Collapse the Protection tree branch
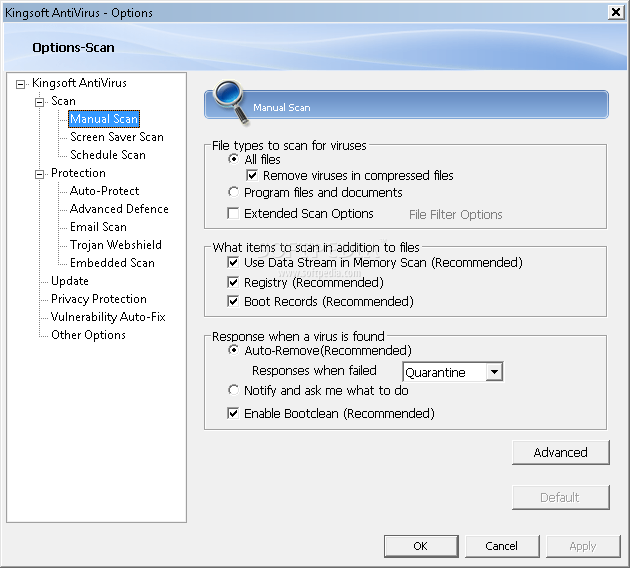 tap(39, 174)
